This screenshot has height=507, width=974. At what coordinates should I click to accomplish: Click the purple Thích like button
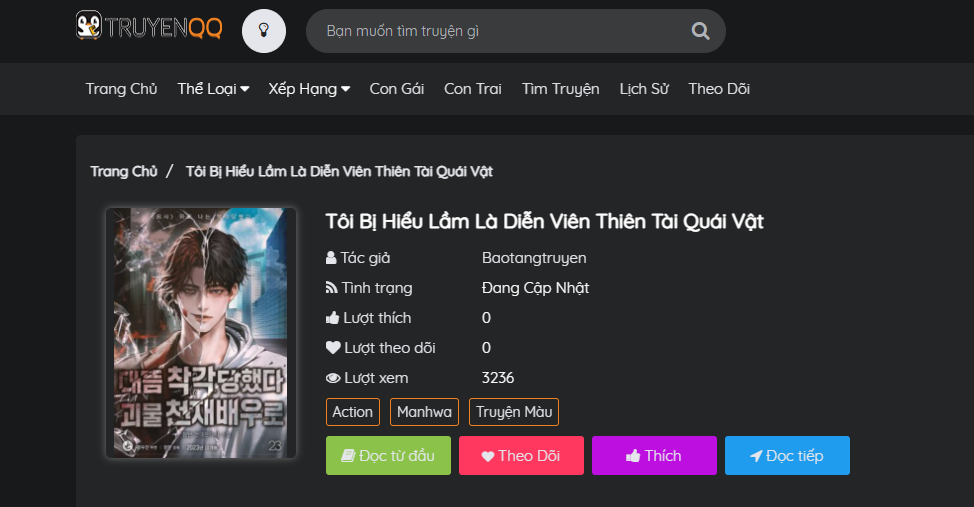[654, 455]
